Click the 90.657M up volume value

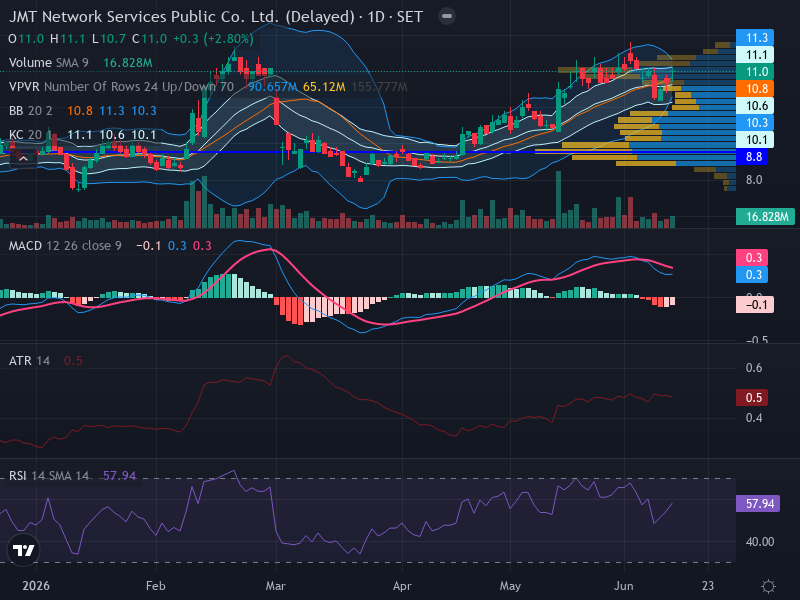click(272, 87)
